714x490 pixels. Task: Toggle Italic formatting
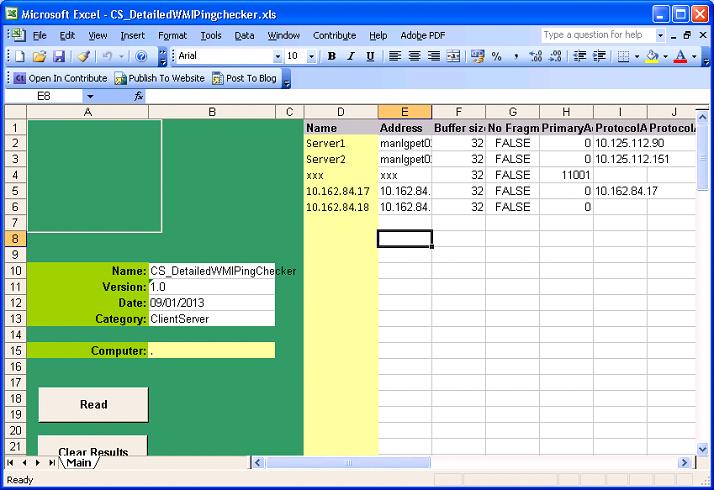[350, 56]
